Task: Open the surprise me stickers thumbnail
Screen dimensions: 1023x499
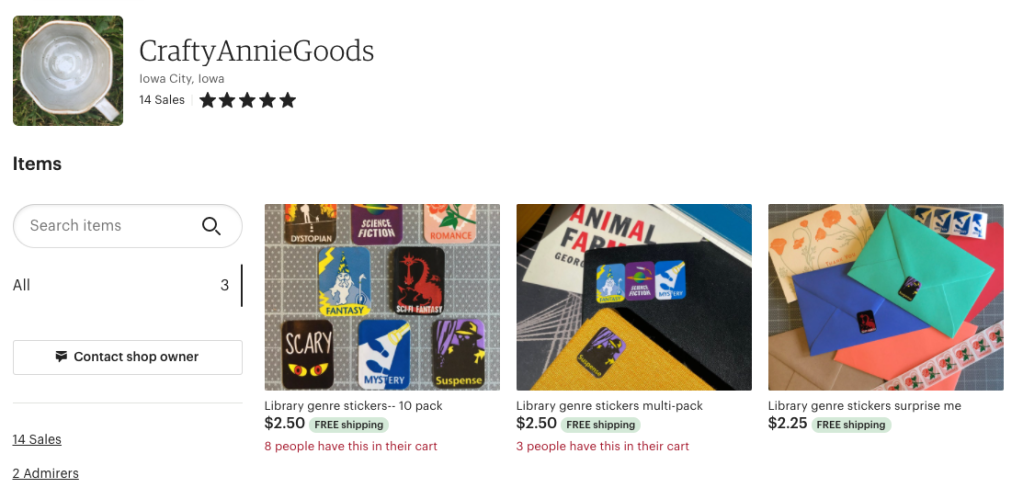Action: (885, 297)
